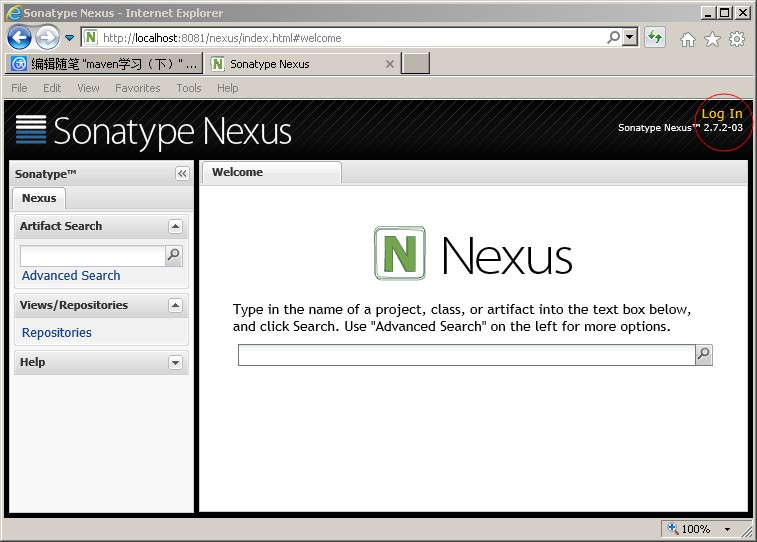
Task: Open the address bar autocomplete dropdown
Action: pos(630,37)
